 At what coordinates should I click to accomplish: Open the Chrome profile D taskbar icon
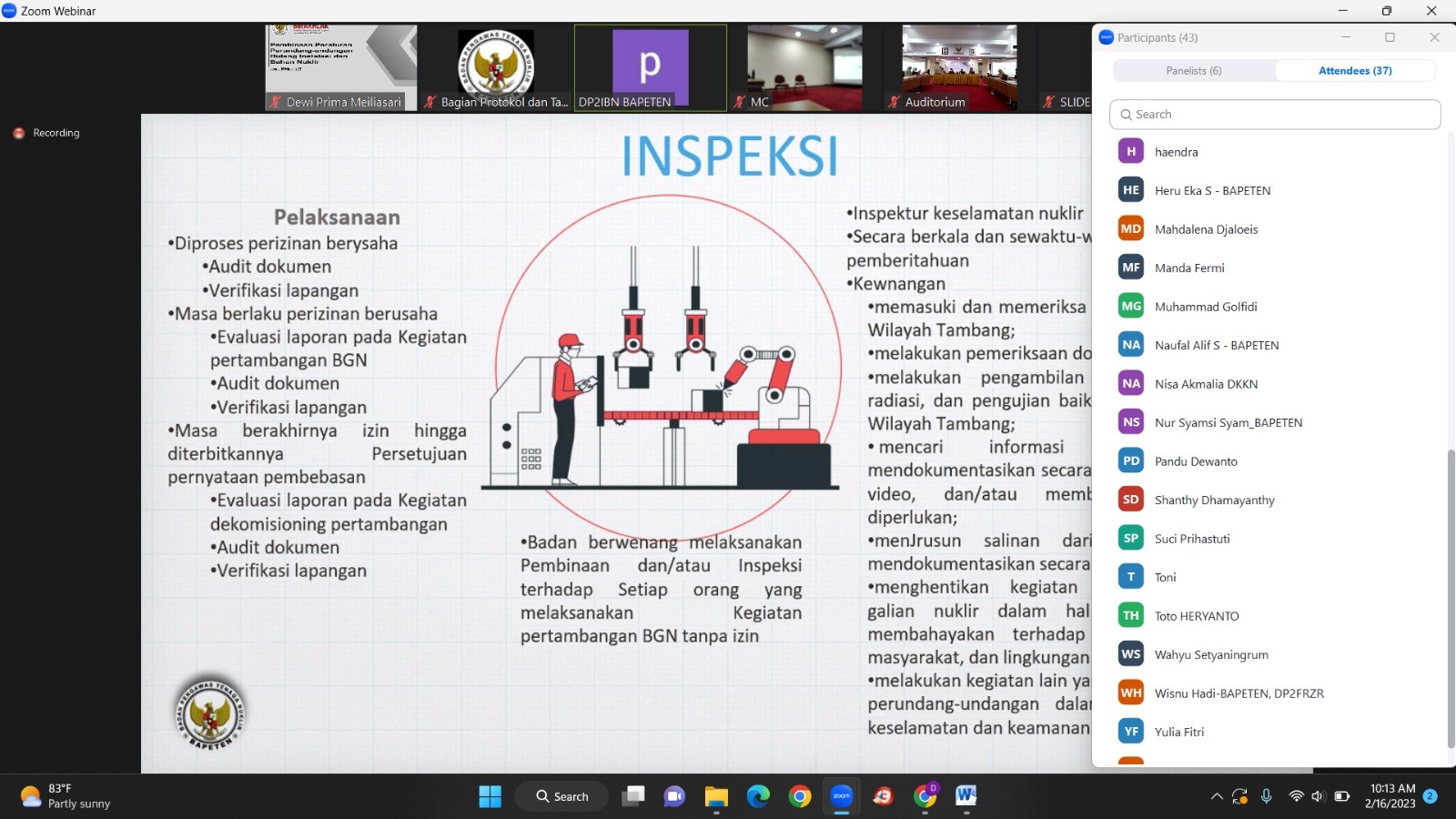(x=925, y=796)
